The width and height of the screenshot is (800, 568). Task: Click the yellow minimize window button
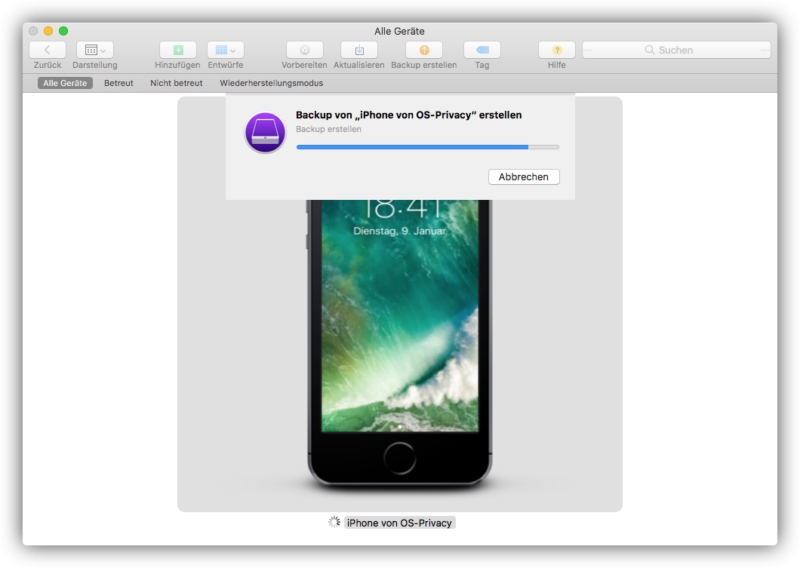pos(48,31)
